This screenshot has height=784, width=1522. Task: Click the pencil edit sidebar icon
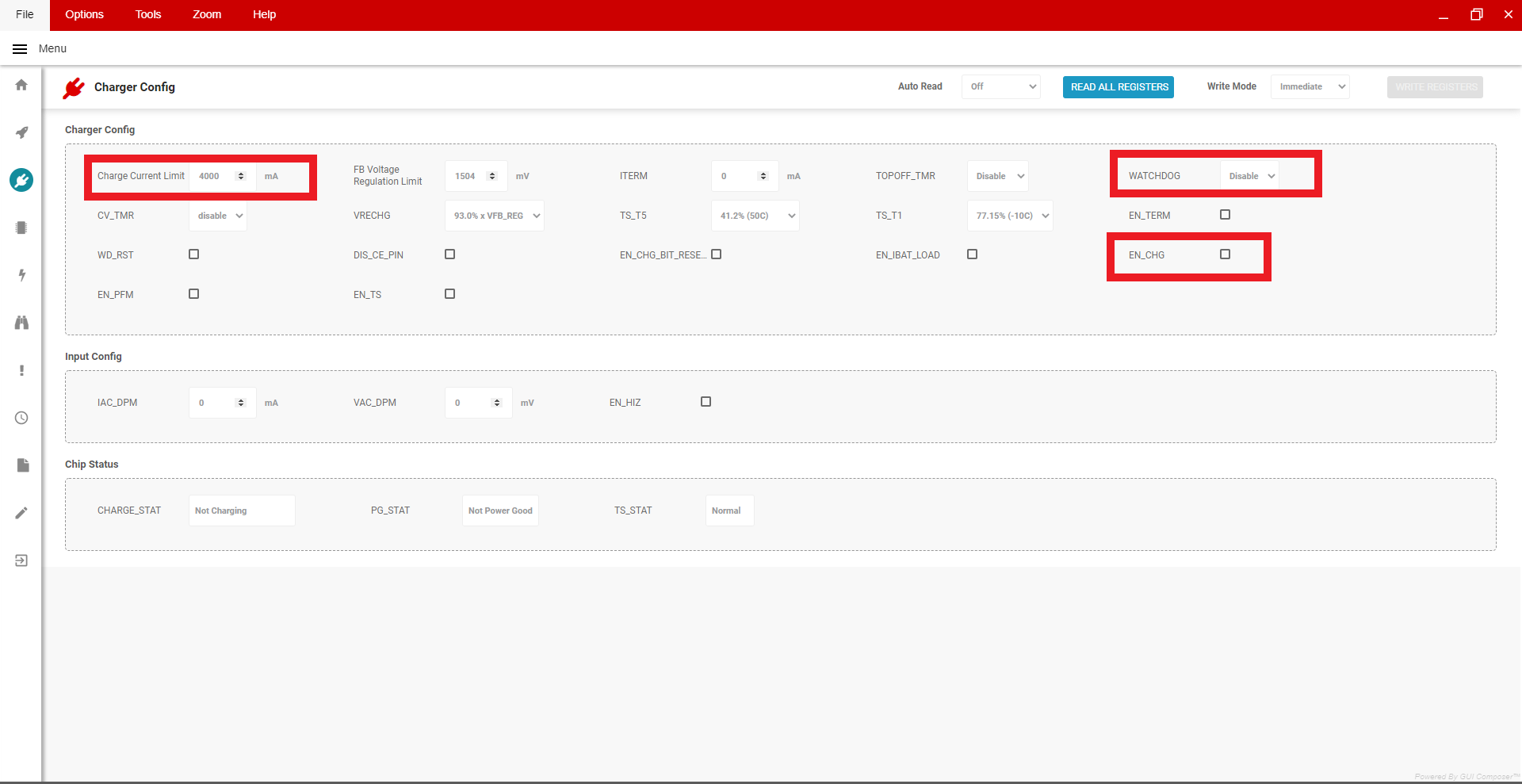21,513
